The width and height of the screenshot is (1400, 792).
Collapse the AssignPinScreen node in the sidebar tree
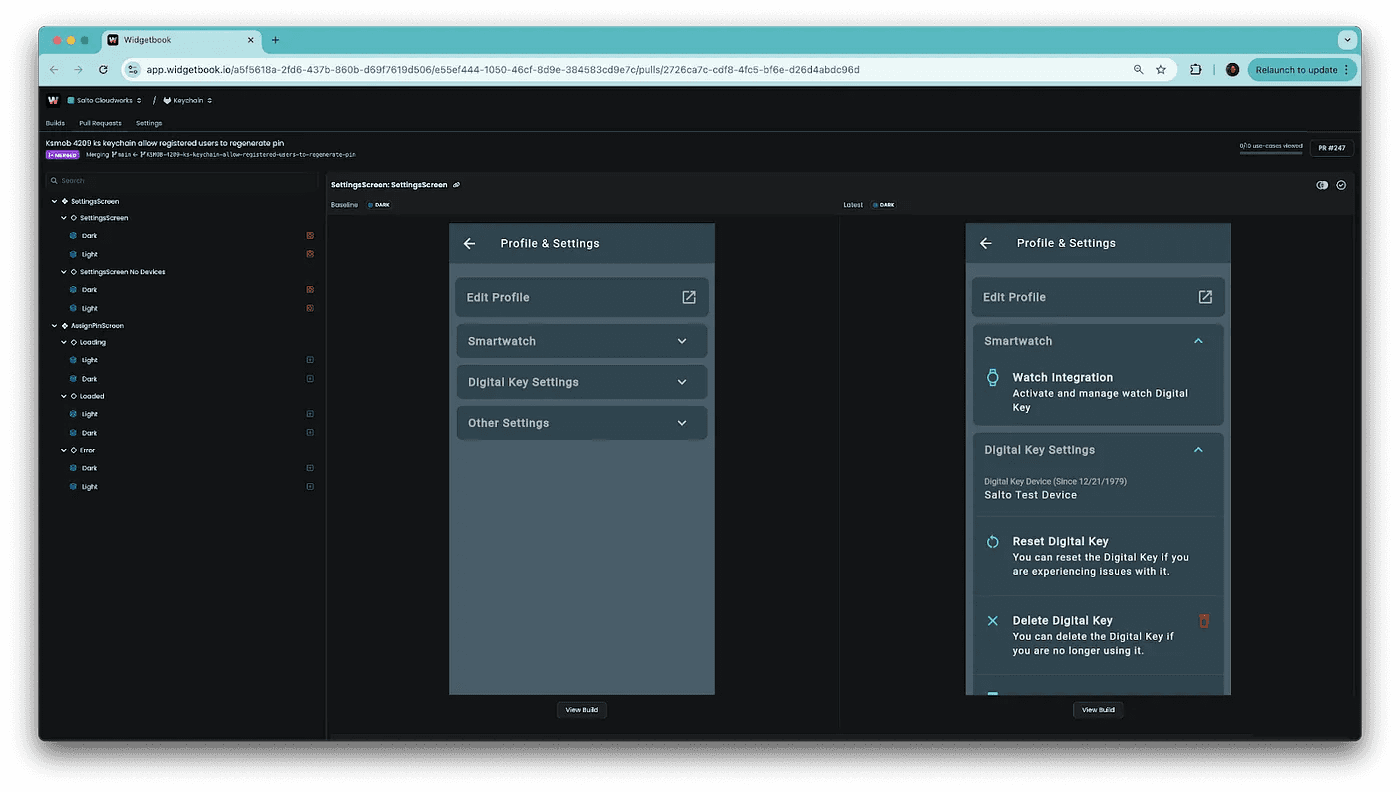[x=54, y=325]
